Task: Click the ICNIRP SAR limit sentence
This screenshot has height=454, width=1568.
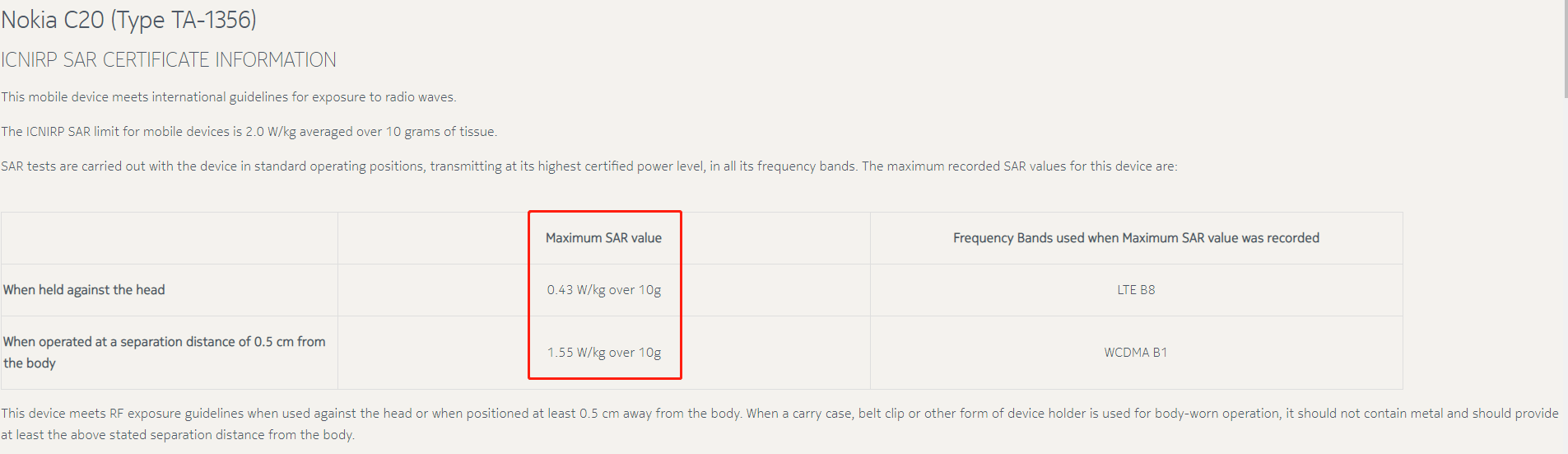Action: pos(249,132)
